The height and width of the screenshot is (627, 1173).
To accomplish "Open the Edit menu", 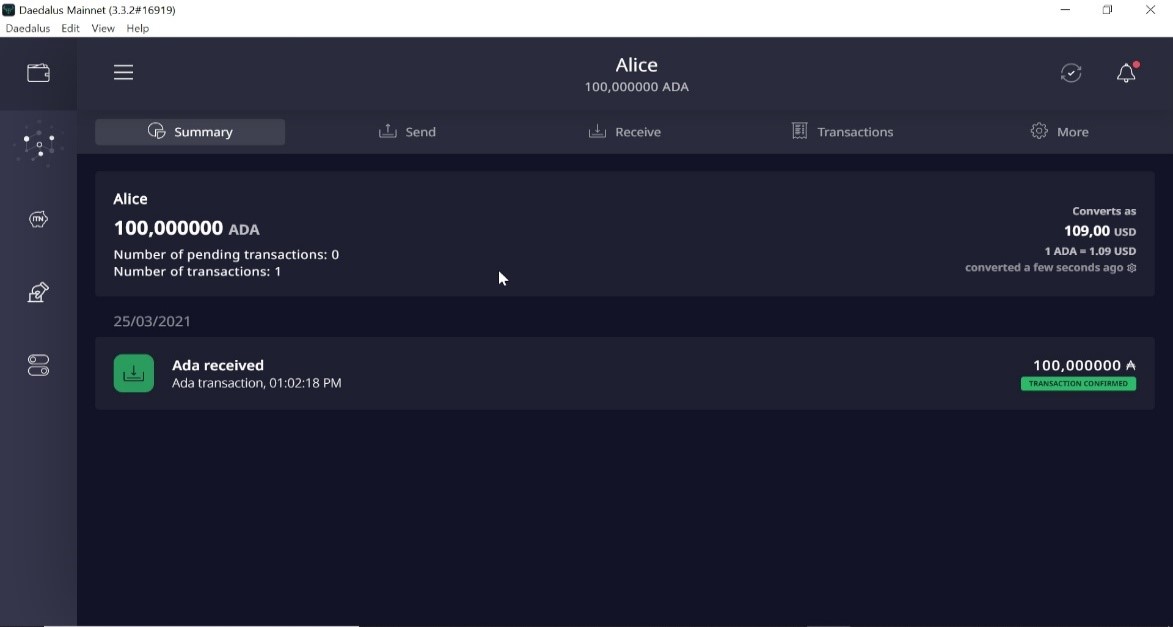I will coord(70,28).
